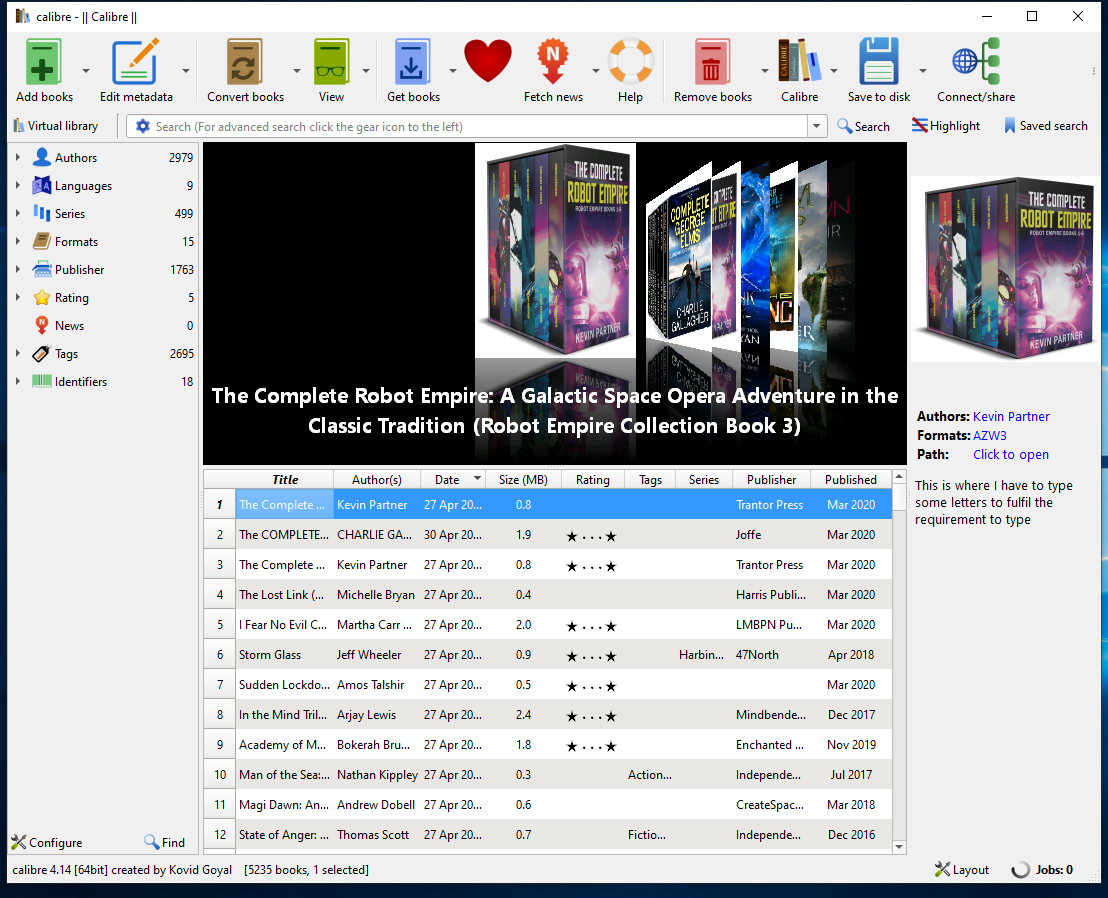Expand the Authors category
Image resolution: width=1108 pixels, height=898 pixels.
click(18, 157)
